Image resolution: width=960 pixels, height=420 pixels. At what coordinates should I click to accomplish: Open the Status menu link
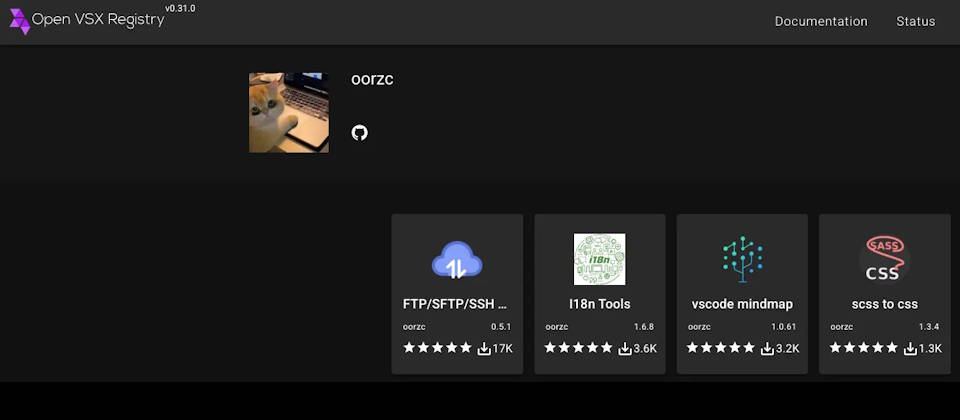(915, 21)
